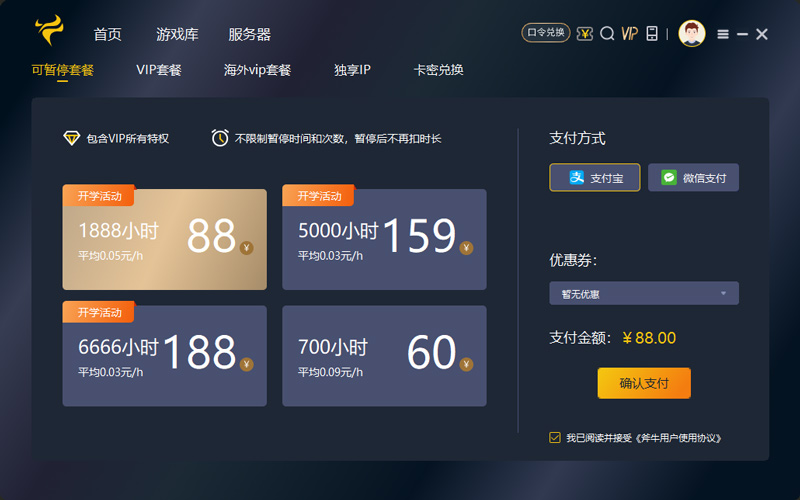Click the yuan coupon ticket icon
The image size is (800, 500).
[x=585, y=34]
